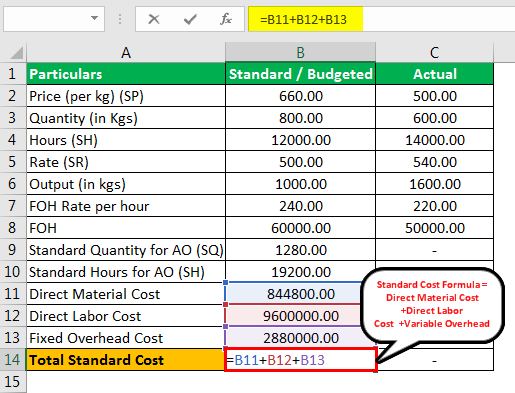This screenshot has width=515, height=393.
Task: Select the Actual price cell 500.00 in row 2
Action: [x=434, y=96]
